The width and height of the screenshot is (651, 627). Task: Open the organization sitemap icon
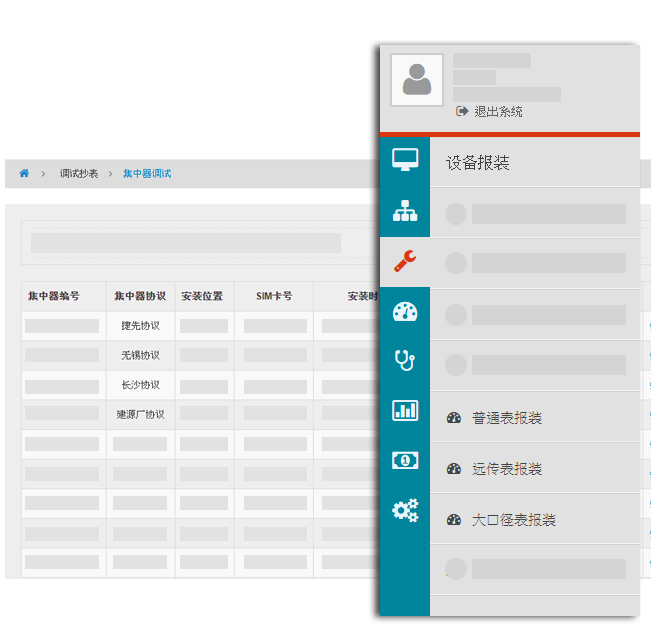(x=405, y=211)
